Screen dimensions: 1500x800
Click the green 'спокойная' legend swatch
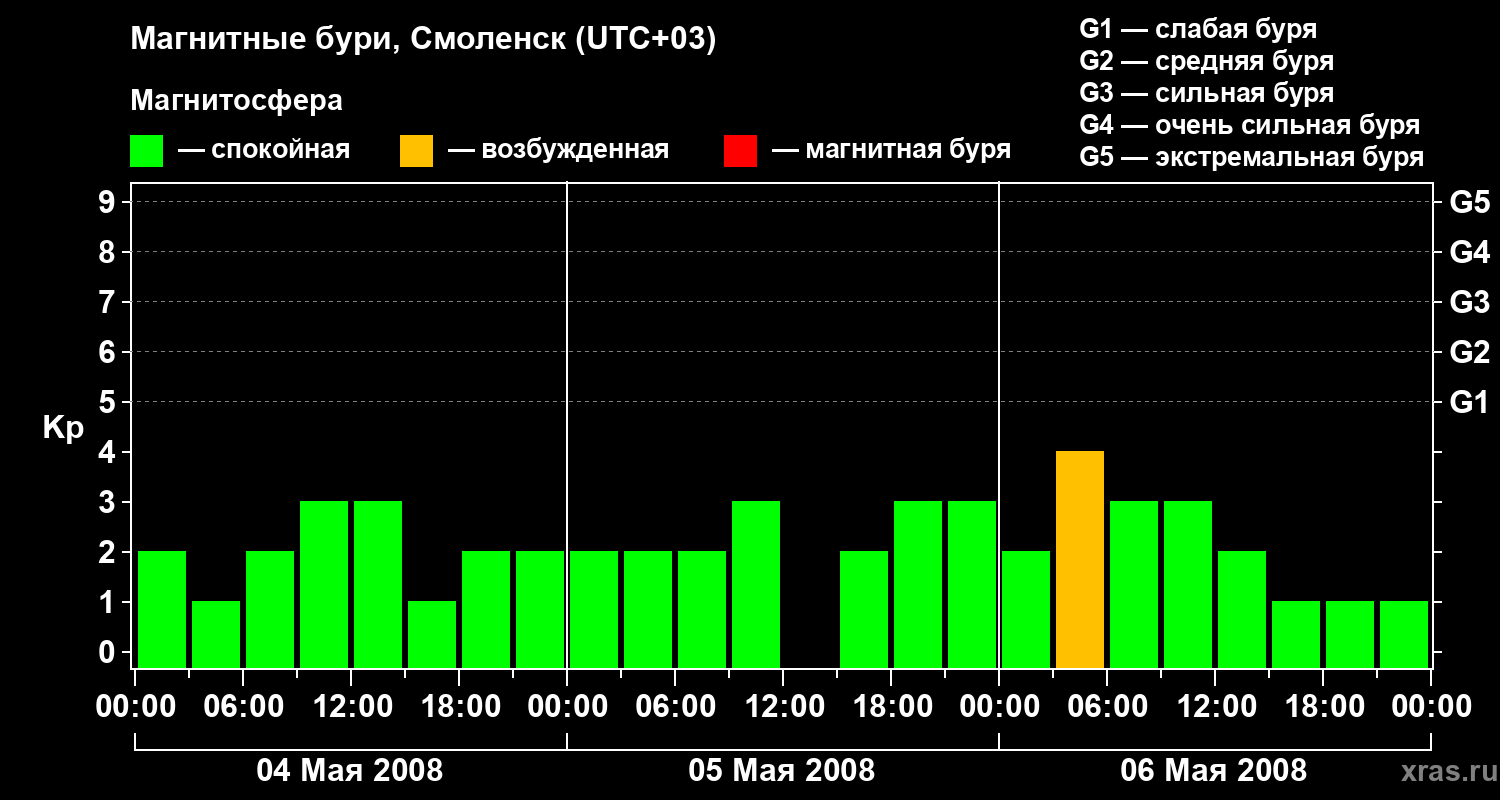(146, 151)
